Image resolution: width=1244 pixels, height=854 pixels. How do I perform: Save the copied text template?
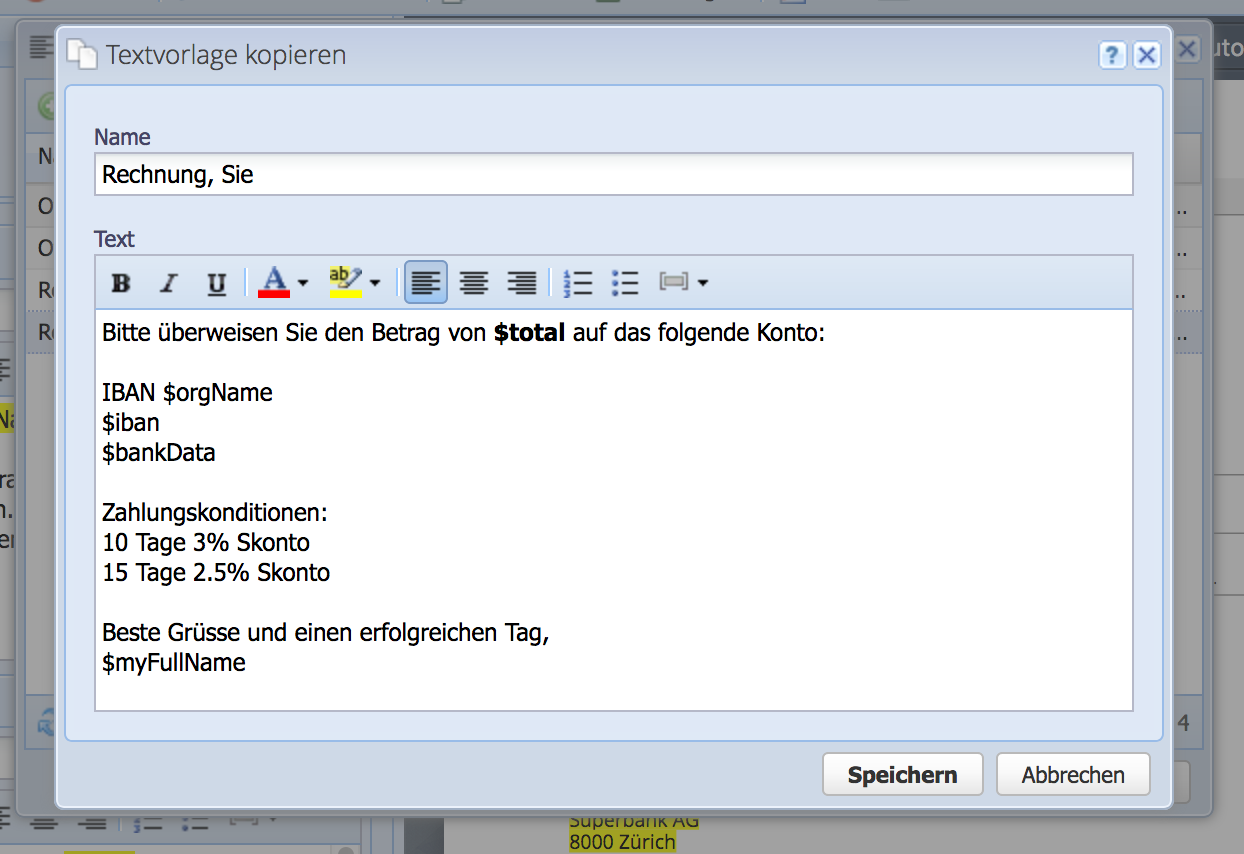902,774
